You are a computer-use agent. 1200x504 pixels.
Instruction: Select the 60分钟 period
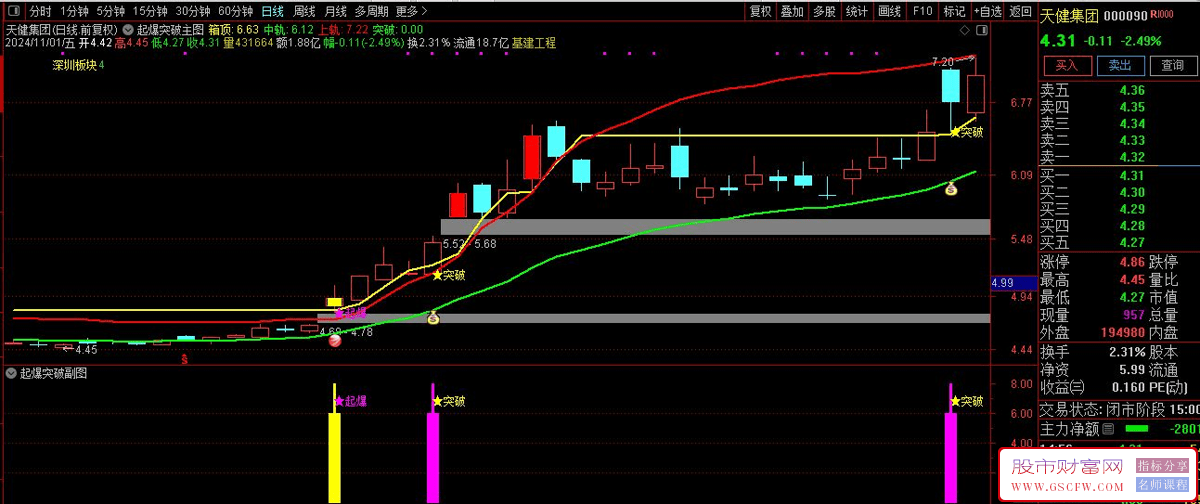coord(236,11)
